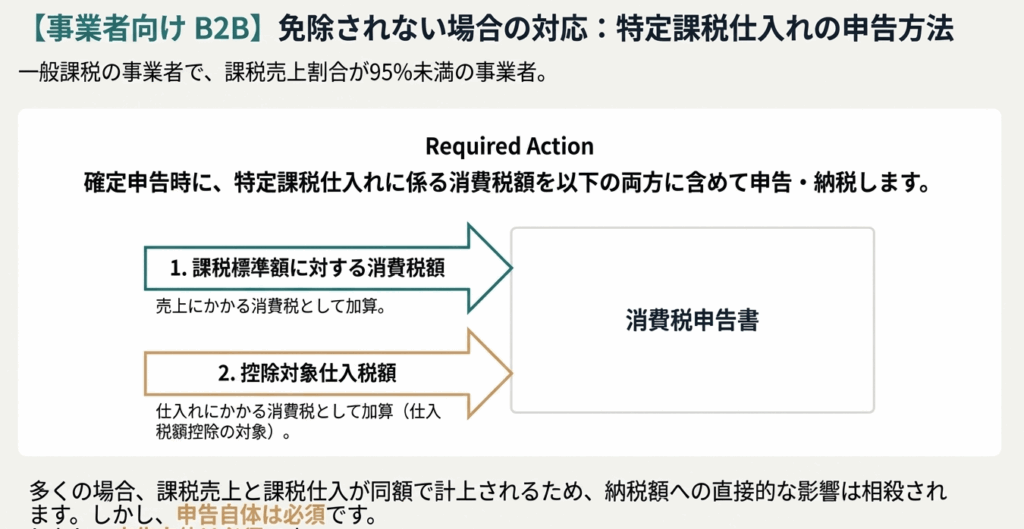
Task: Select the bold sentence beginning 確定申告時に
Action: point(509,184)
